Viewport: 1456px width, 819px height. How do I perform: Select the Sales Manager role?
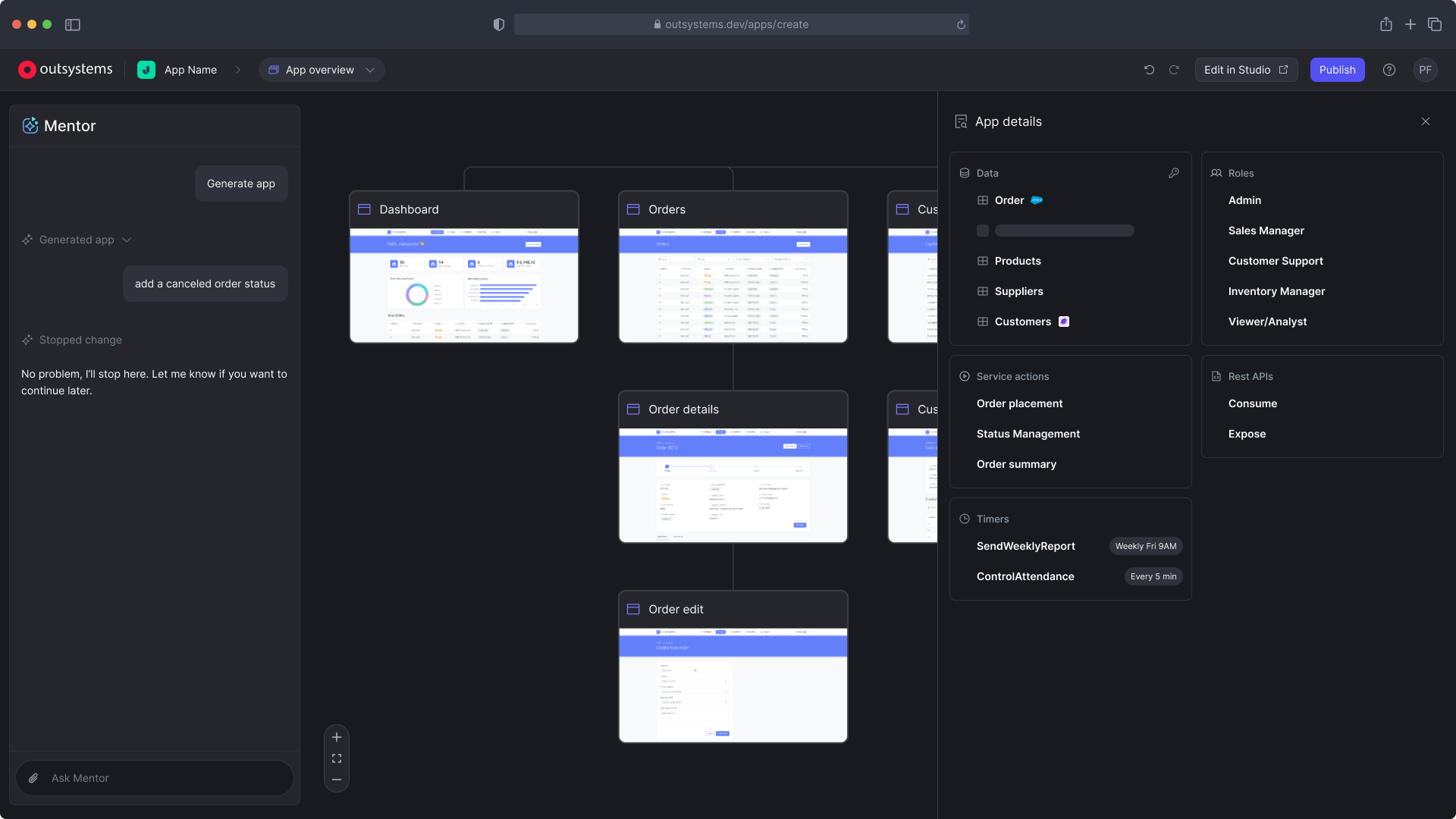point(1266,231)
